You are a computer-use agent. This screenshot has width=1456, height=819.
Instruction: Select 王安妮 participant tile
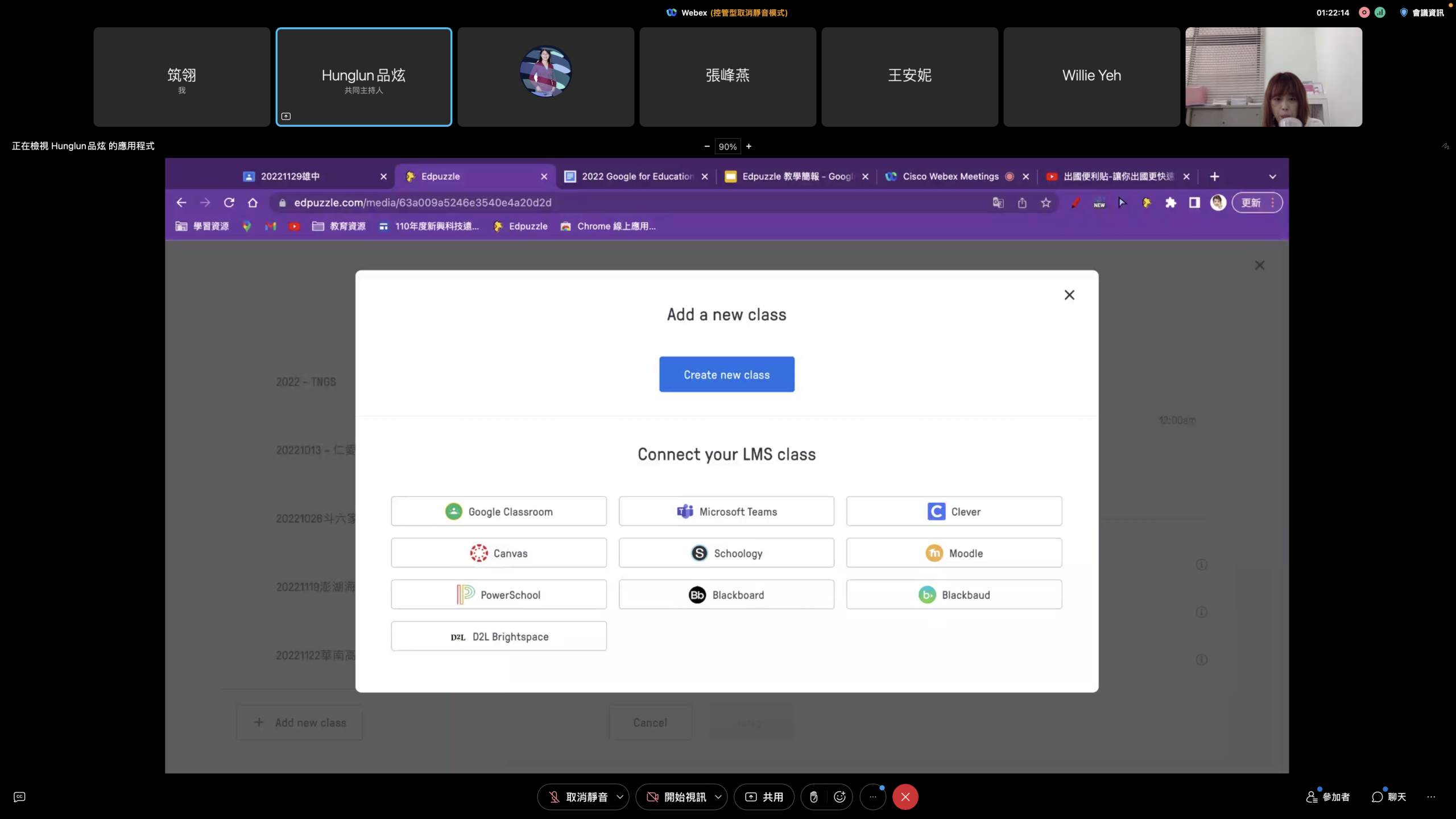point(909,77)
